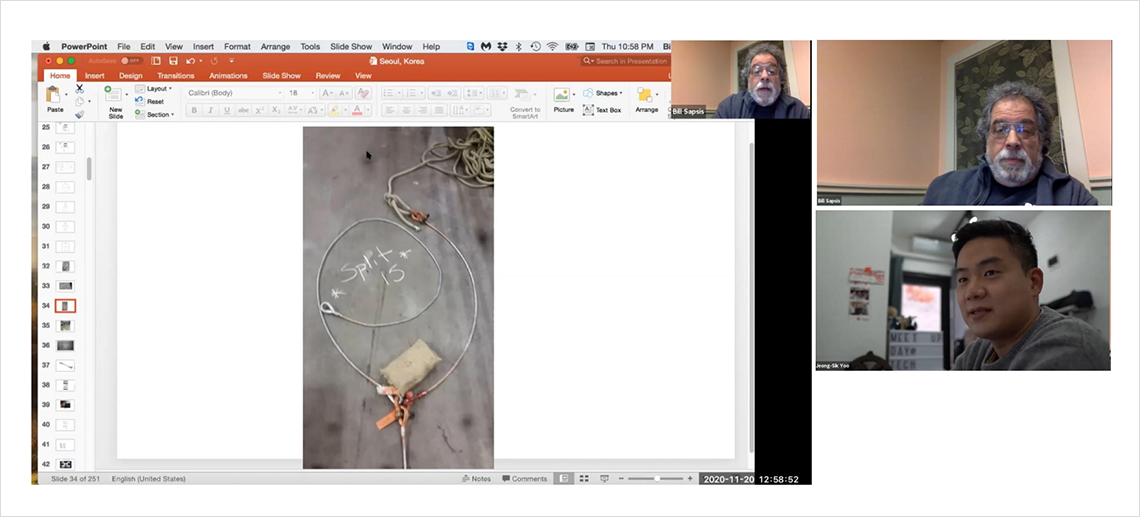
Task: Click the Align Right icon
Action: click(x=422, y=110)
